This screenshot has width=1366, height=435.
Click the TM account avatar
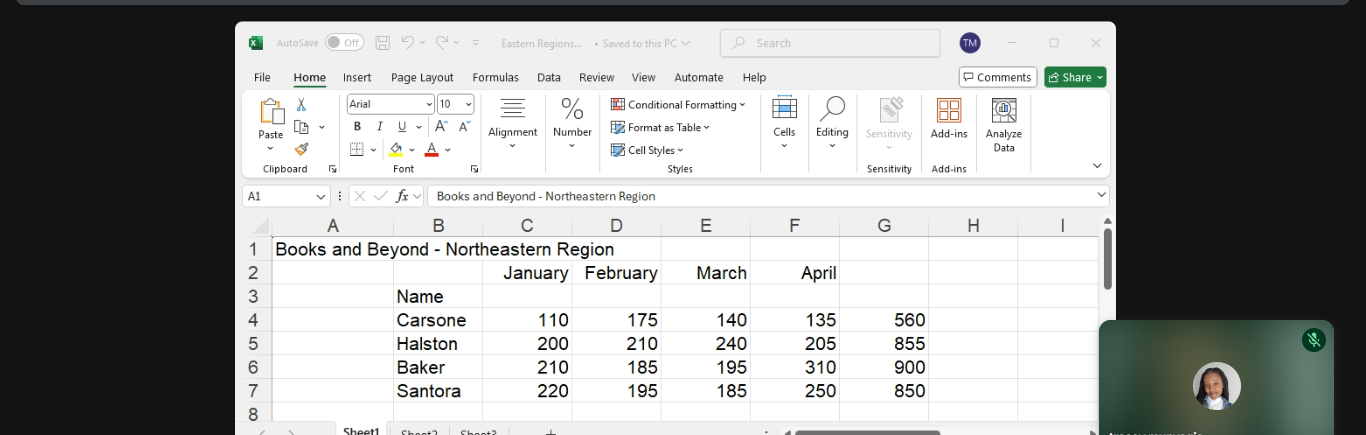(x=970, y=43)
